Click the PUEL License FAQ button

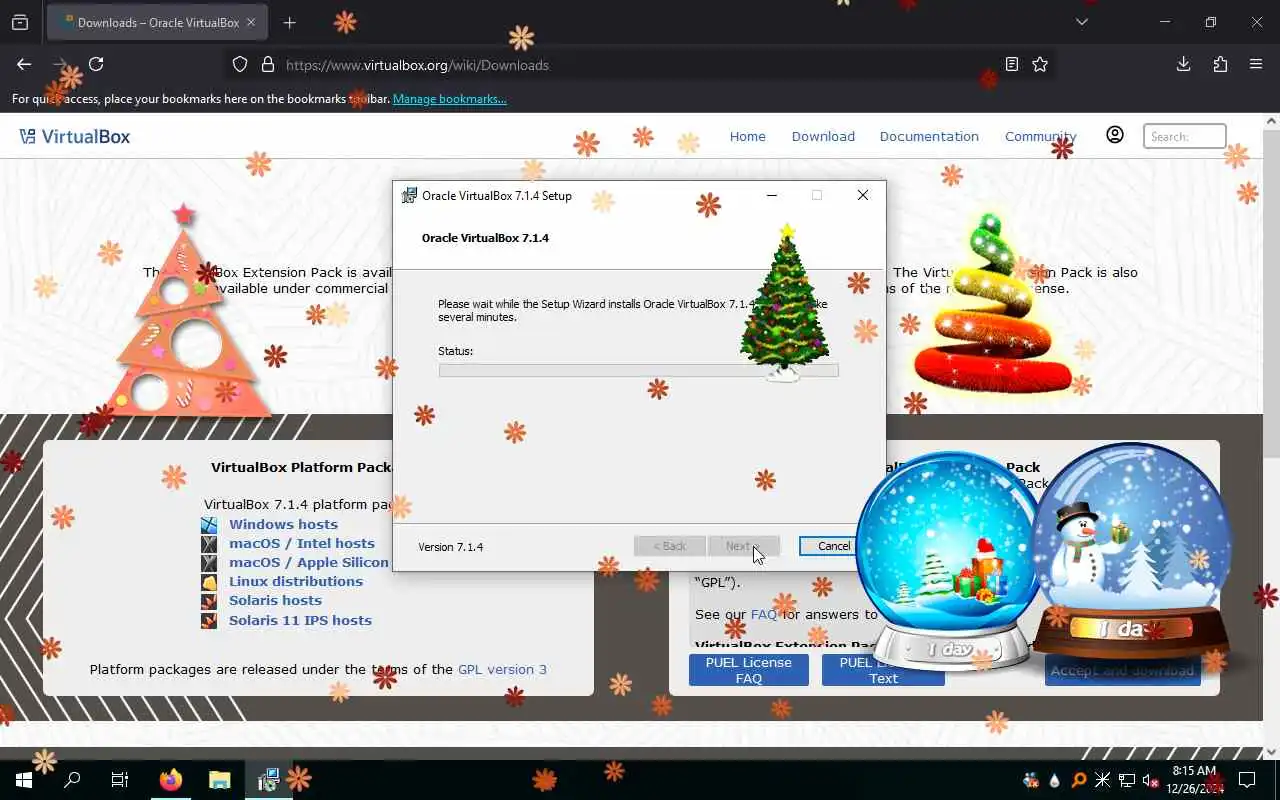point(748,670)
